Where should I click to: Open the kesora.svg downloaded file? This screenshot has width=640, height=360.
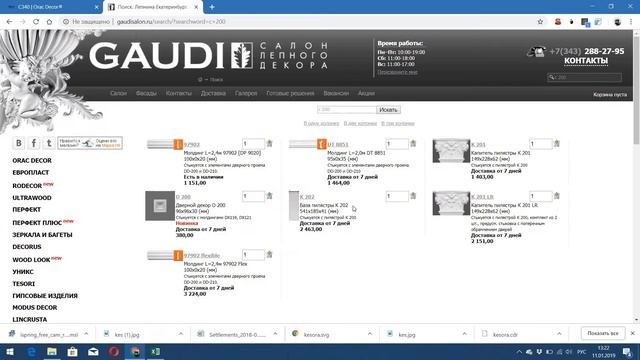[x=316, y=334]
